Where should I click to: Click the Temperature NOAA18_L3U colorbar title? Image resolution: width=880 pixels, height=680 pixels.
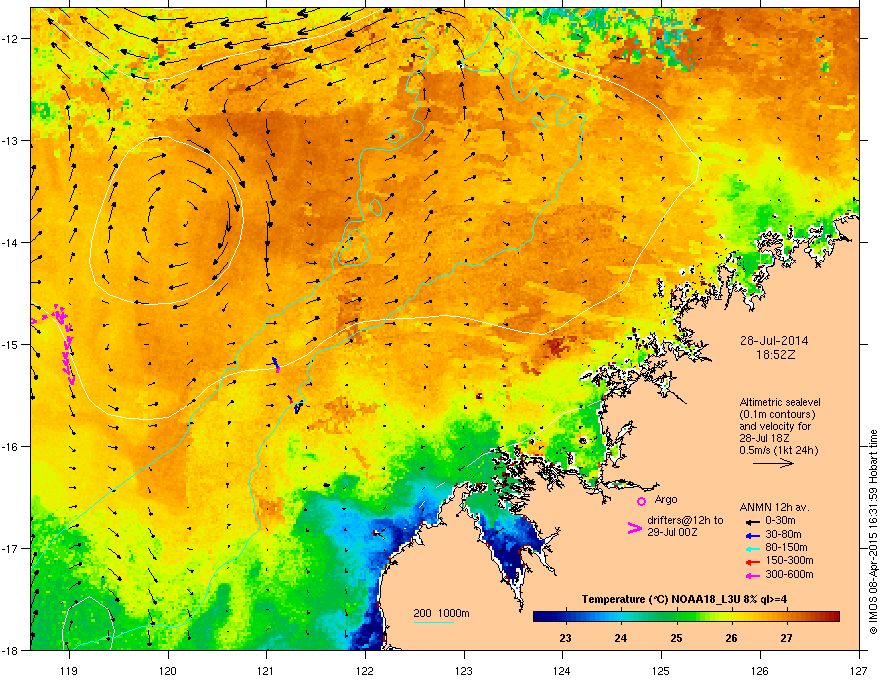pos(684,599)
